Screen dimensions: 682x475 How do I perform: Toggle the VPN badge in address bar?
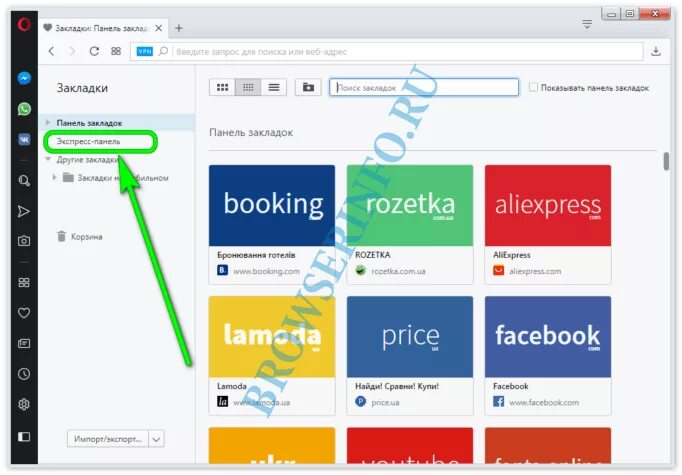(144, 51)
